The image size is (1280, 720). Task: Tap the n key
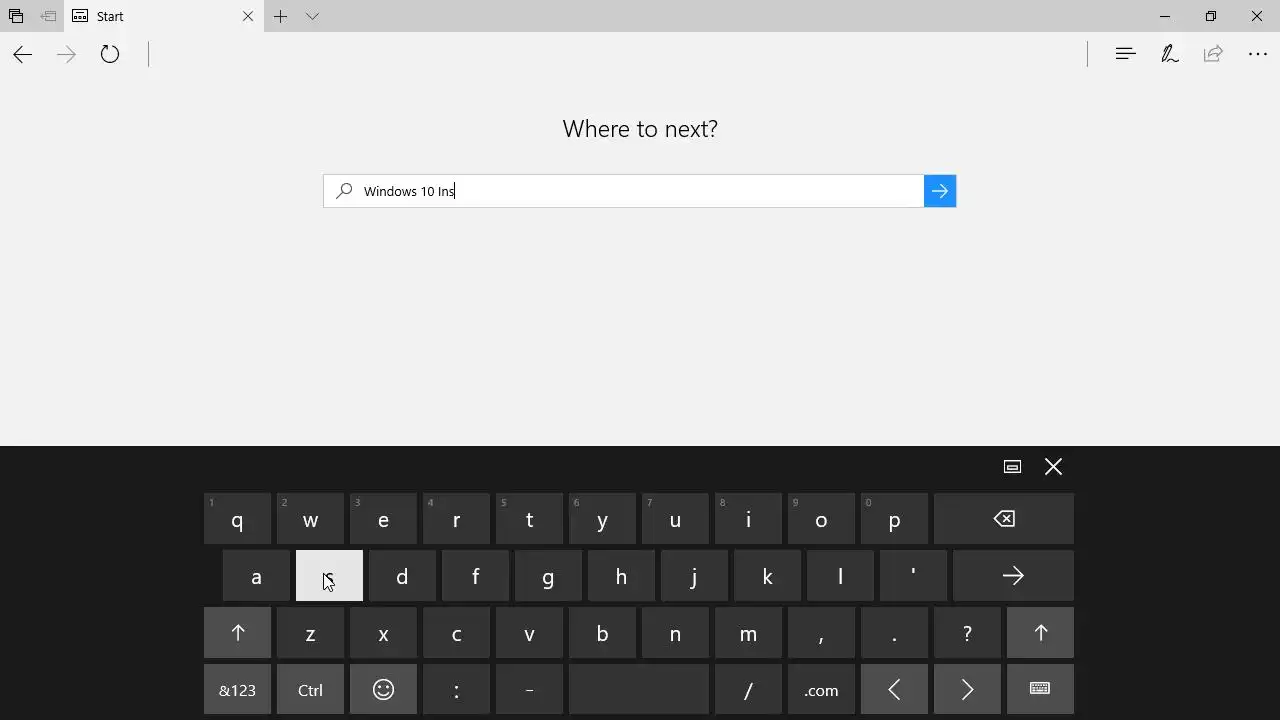point(675,633)
